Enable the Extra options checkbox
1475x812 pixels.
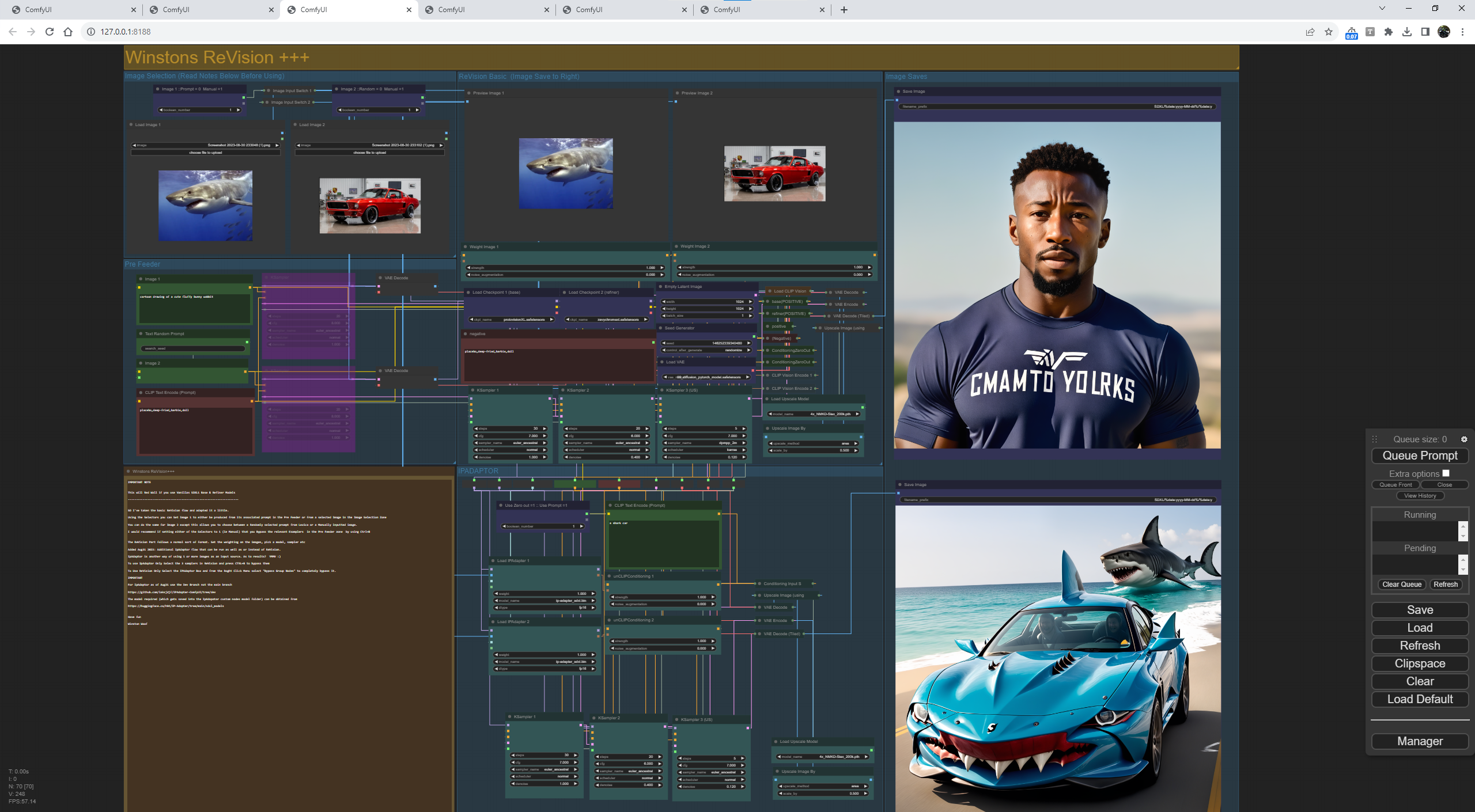click(x=1446, y=473)
